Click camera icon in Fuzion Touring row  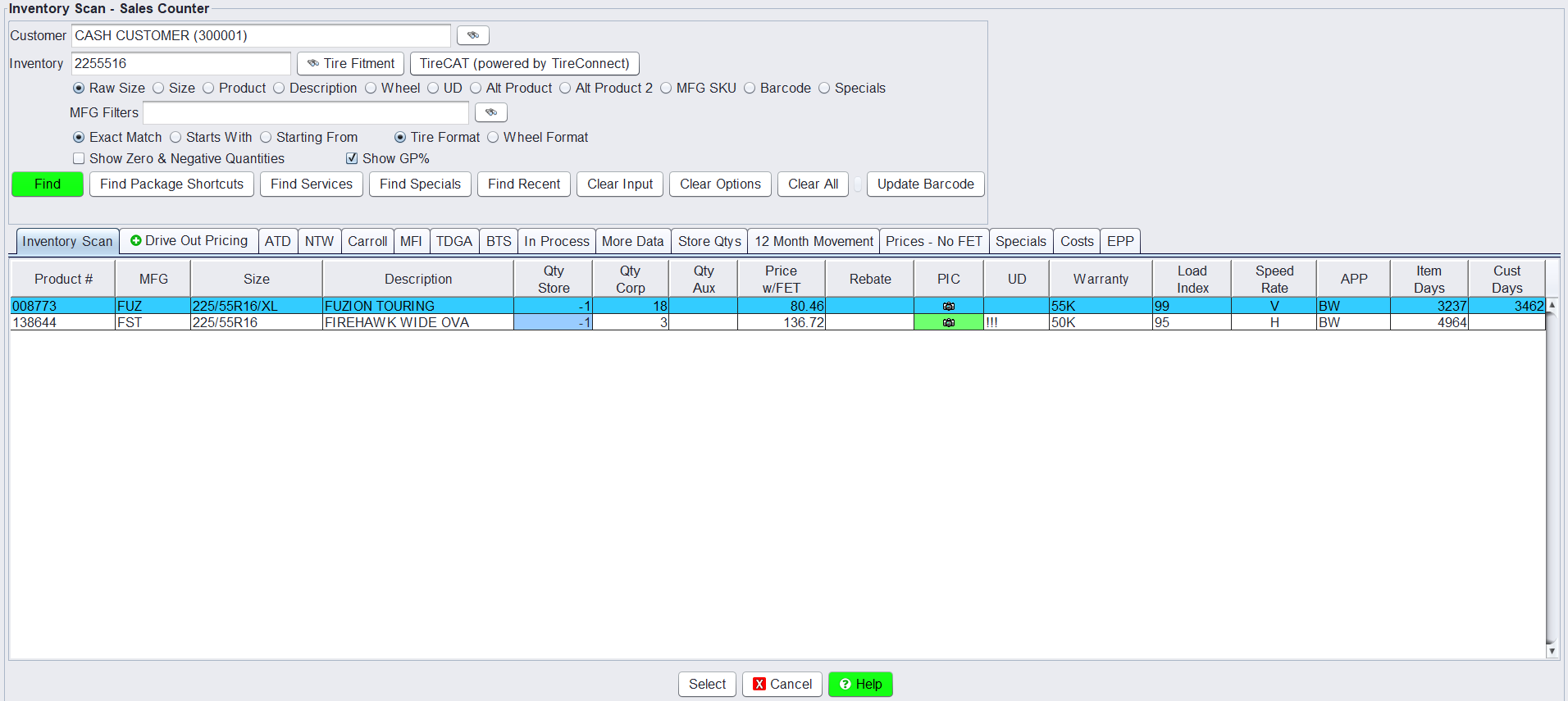(x=948, y=306)
